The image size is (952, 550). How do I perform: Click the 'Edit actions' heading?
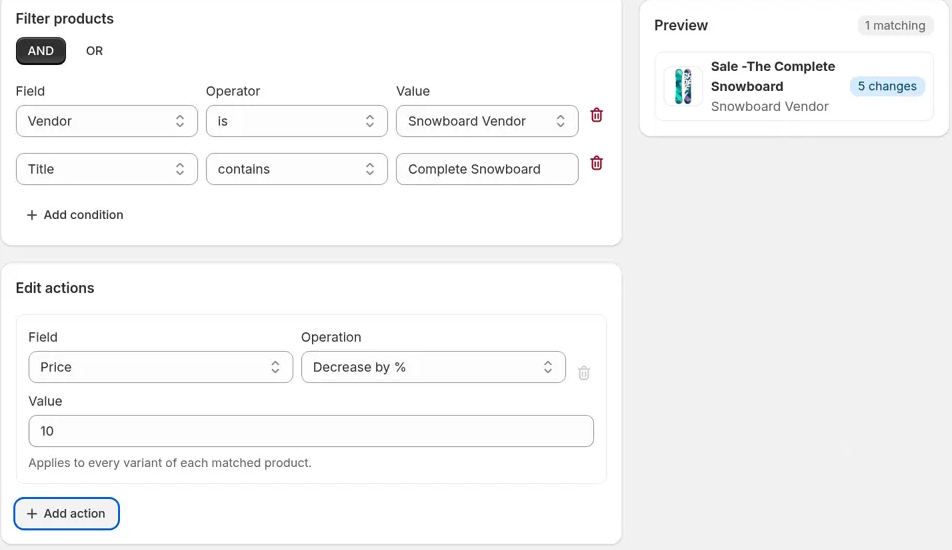tap(55, 288)
